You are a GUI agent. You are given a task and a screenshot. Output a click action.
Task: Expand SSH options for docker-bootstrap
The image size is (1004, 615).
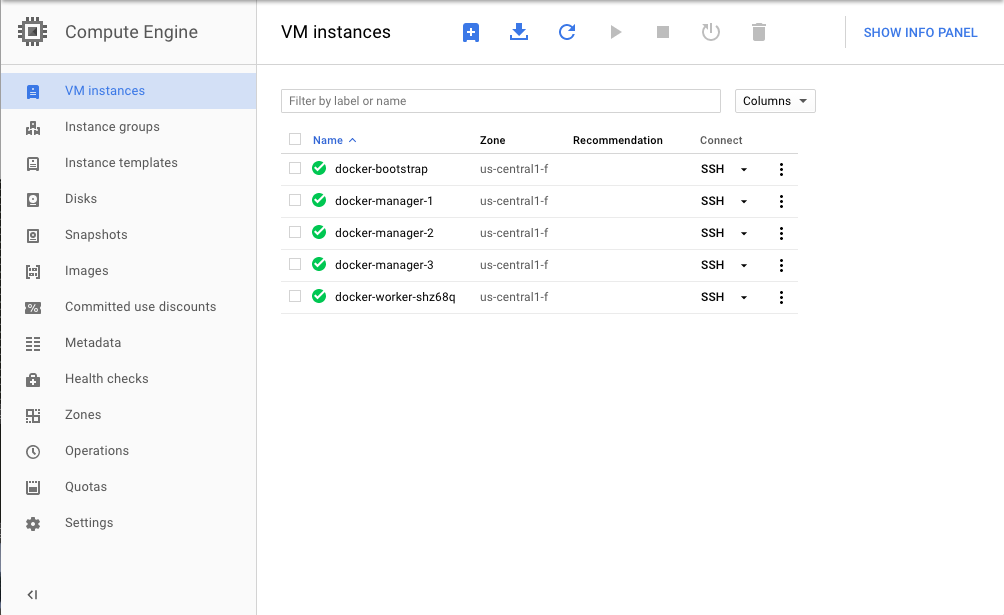pyautogui.click(x=744, y=170)
